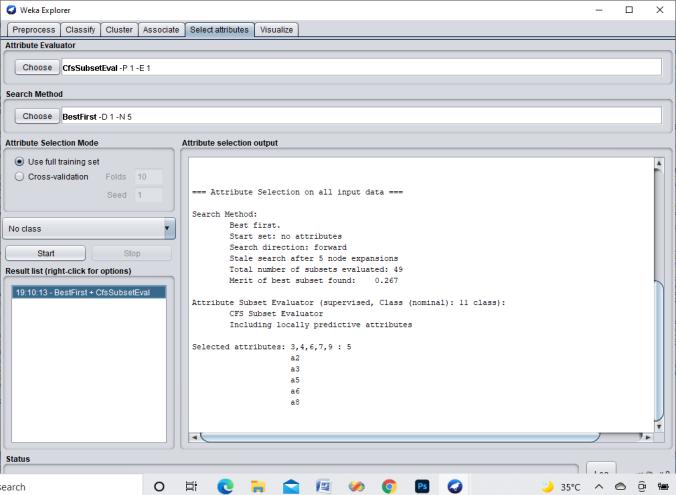
Task: Click the Merit of best subset line
Action: tap(314, 280)
